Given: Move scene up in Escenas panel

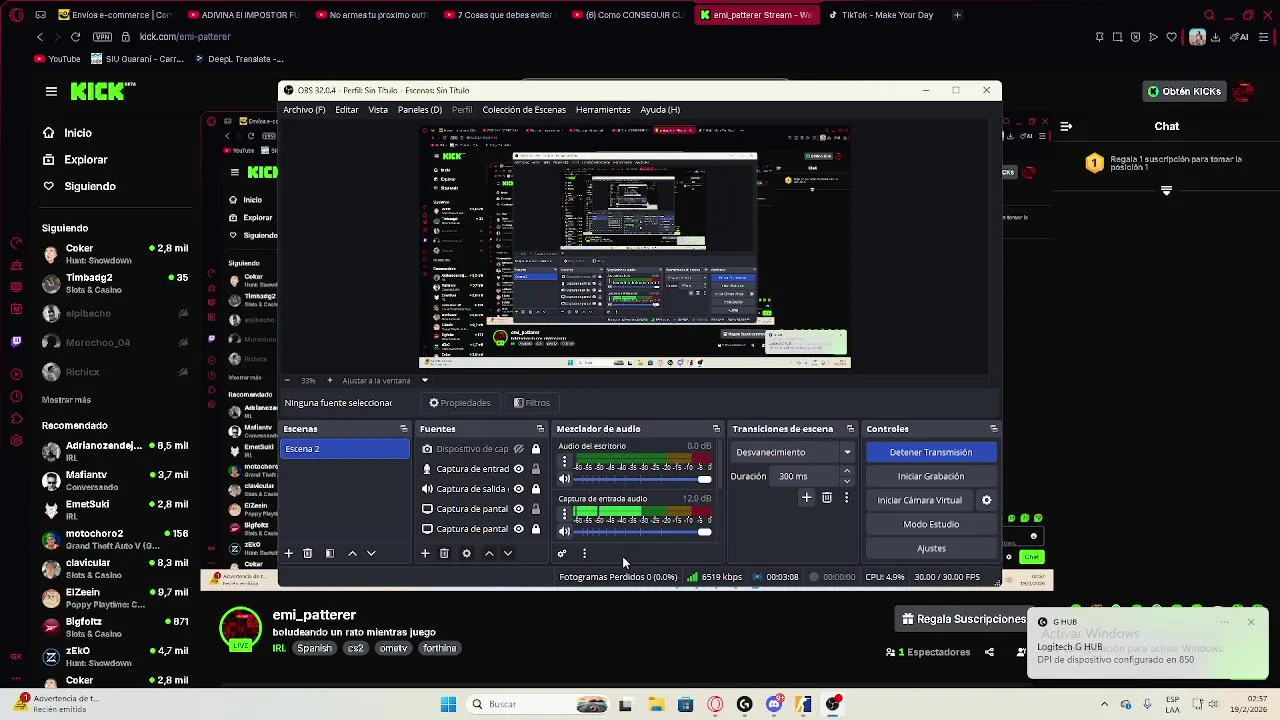Looking at the screenshot, I should (x=352, y=553).
